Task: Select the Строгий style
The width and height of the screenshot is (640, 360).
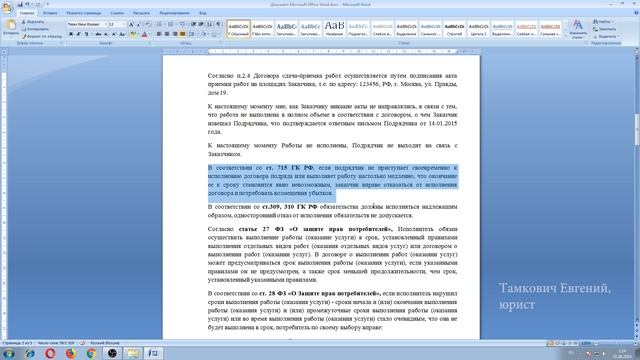Action: pos(454,29)
